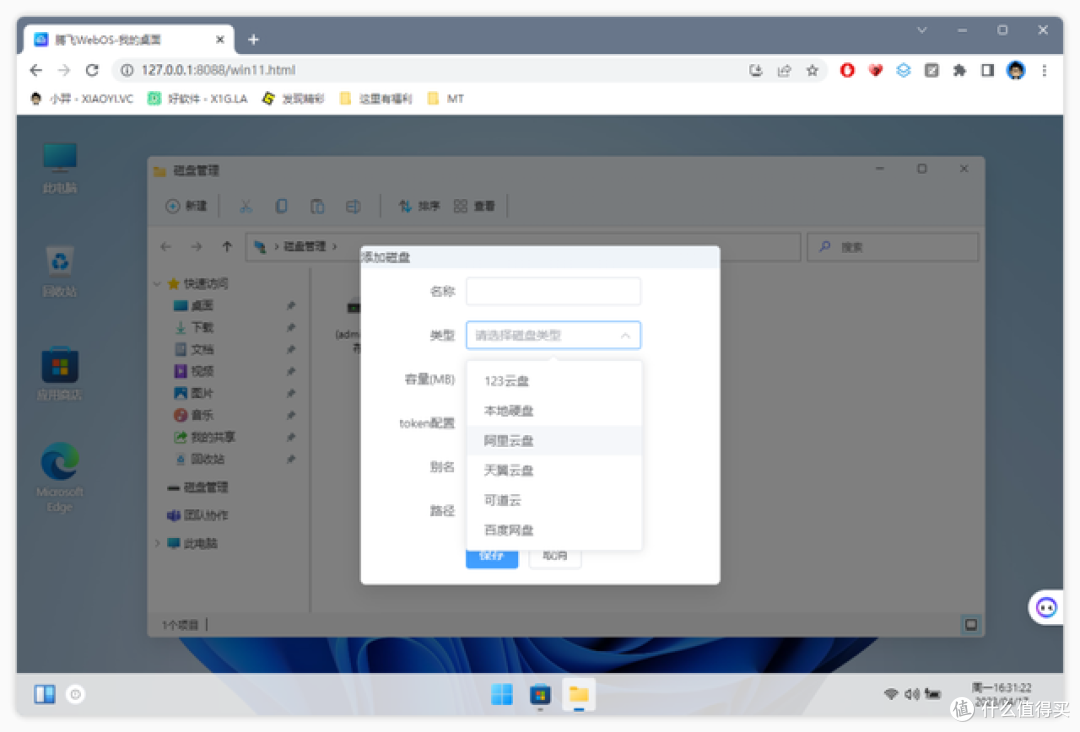Reload the browser page
The height and width of the screenshot is (732, 1080).
(92, 70)
